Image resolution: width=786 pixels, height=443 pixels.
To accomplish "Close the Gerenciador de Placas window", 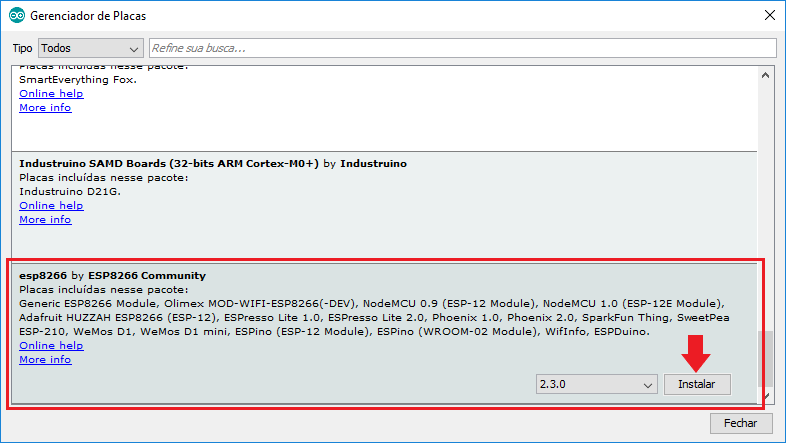I will (769, 16).
